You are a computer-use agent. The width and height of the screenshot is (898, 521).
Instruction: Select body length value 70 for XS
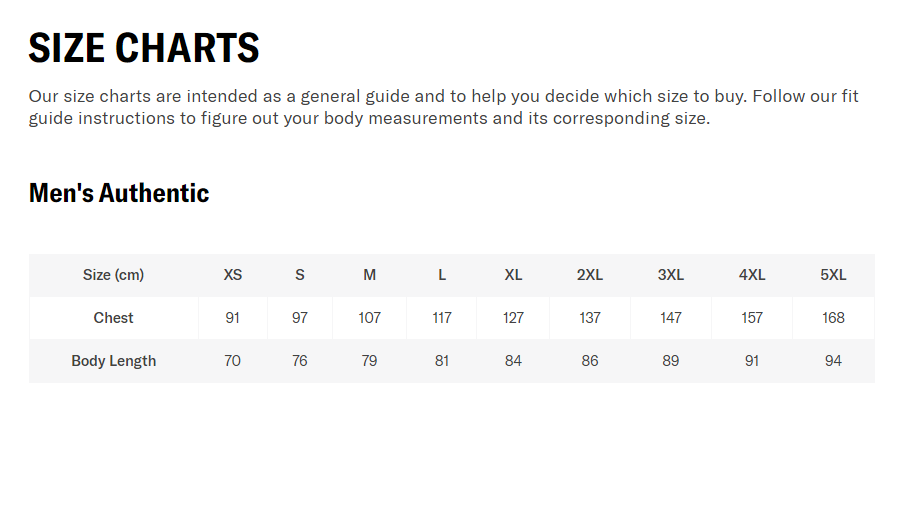[x=233, y=361]
